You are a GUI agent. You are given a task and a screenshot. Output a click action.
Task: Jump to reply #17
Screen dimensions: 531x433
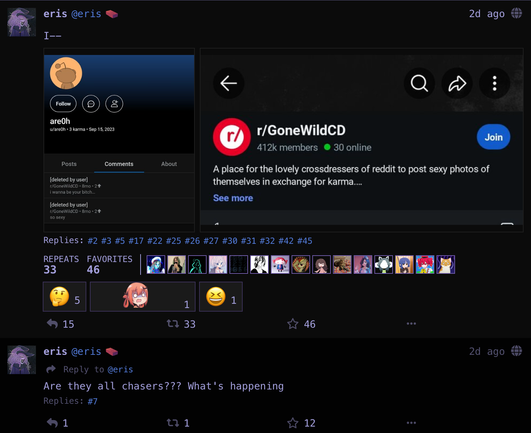136,241
